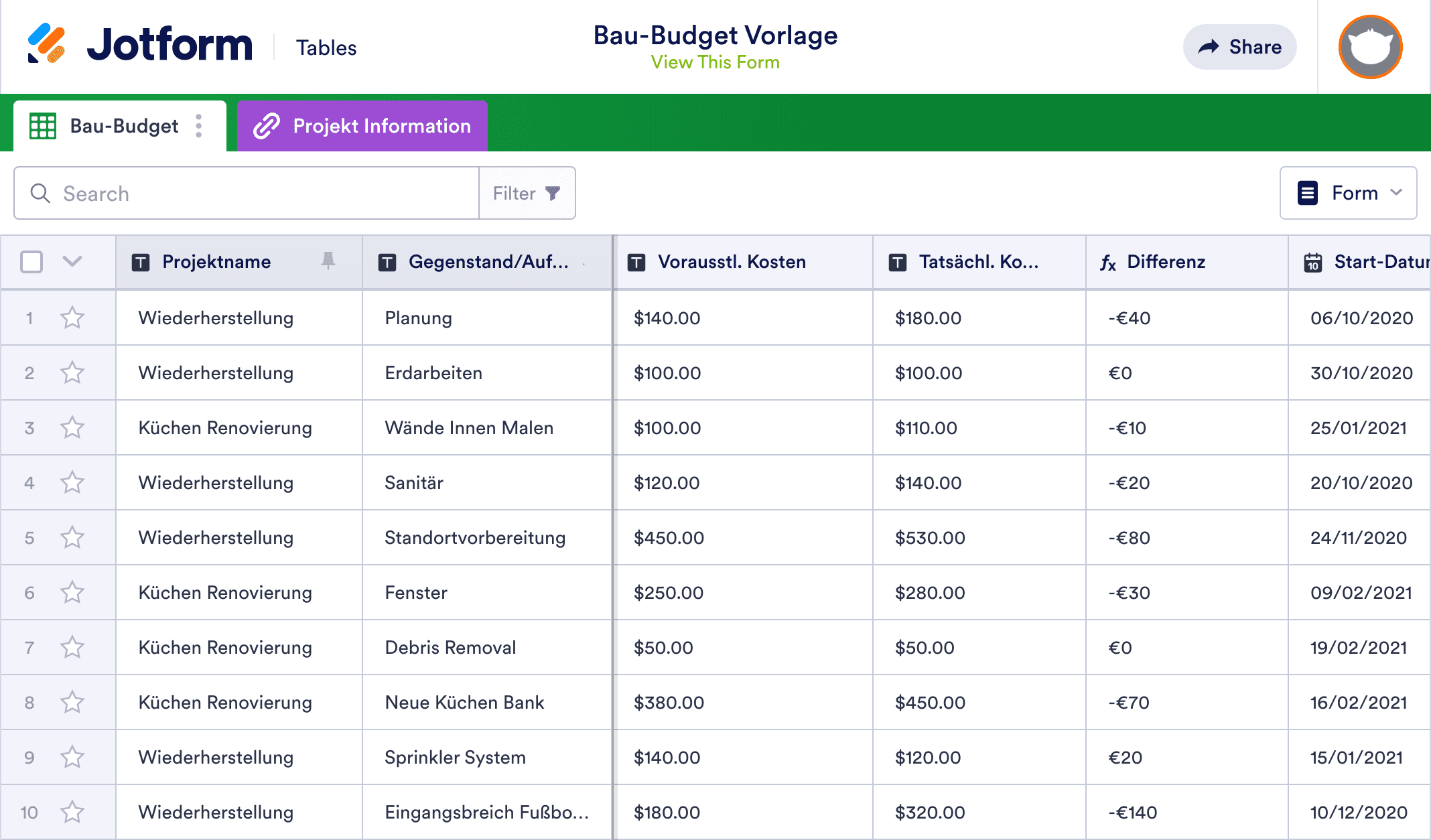Click the Share button
Viewport: 1431px width, 840px height.
point(1240,46)
